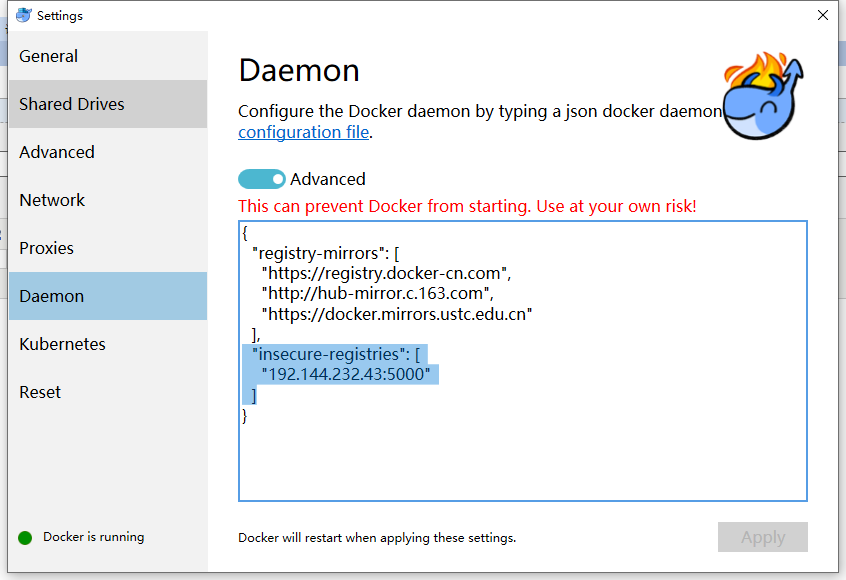This screenshot has width=846, height=580.
Task: Open the Kubernetes settings
Action: coord(108,344)
